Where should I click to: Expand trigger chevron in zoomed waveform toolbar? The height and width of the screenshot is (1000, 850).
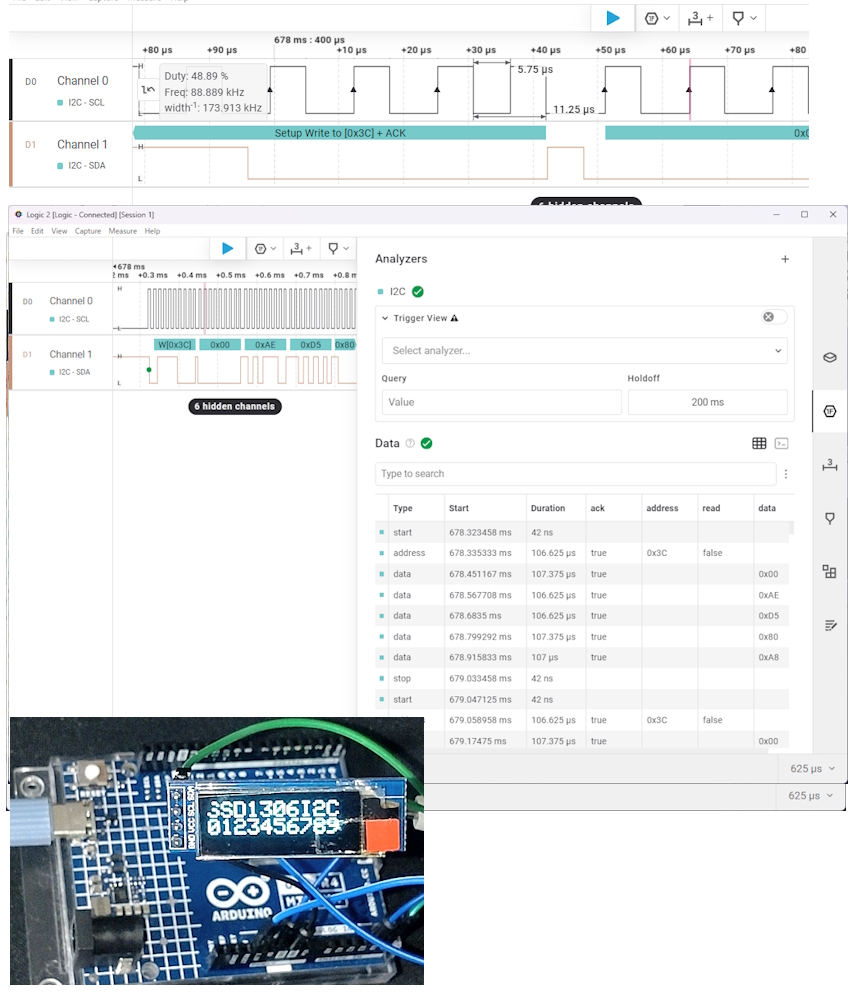click(x=667, y=18)
